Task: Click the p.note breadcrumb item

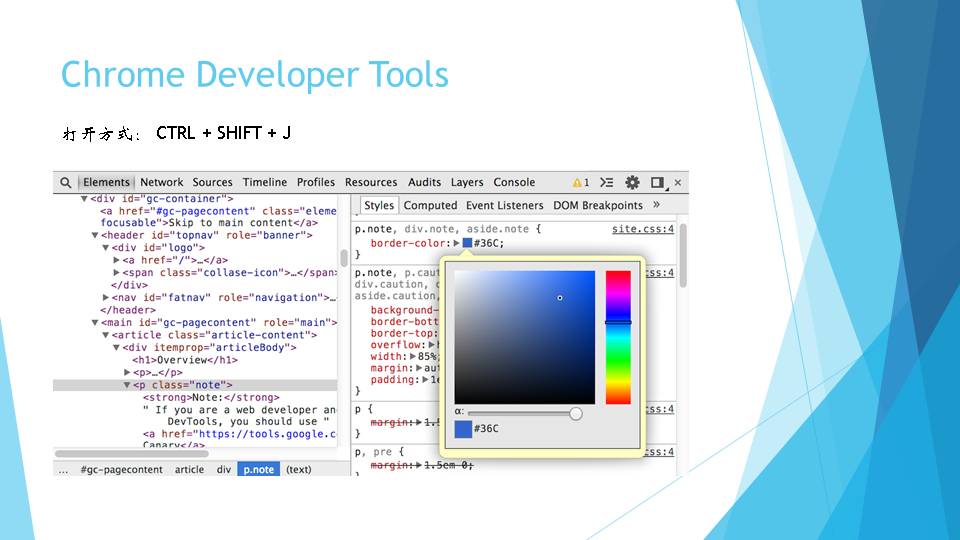Action: 259,470
